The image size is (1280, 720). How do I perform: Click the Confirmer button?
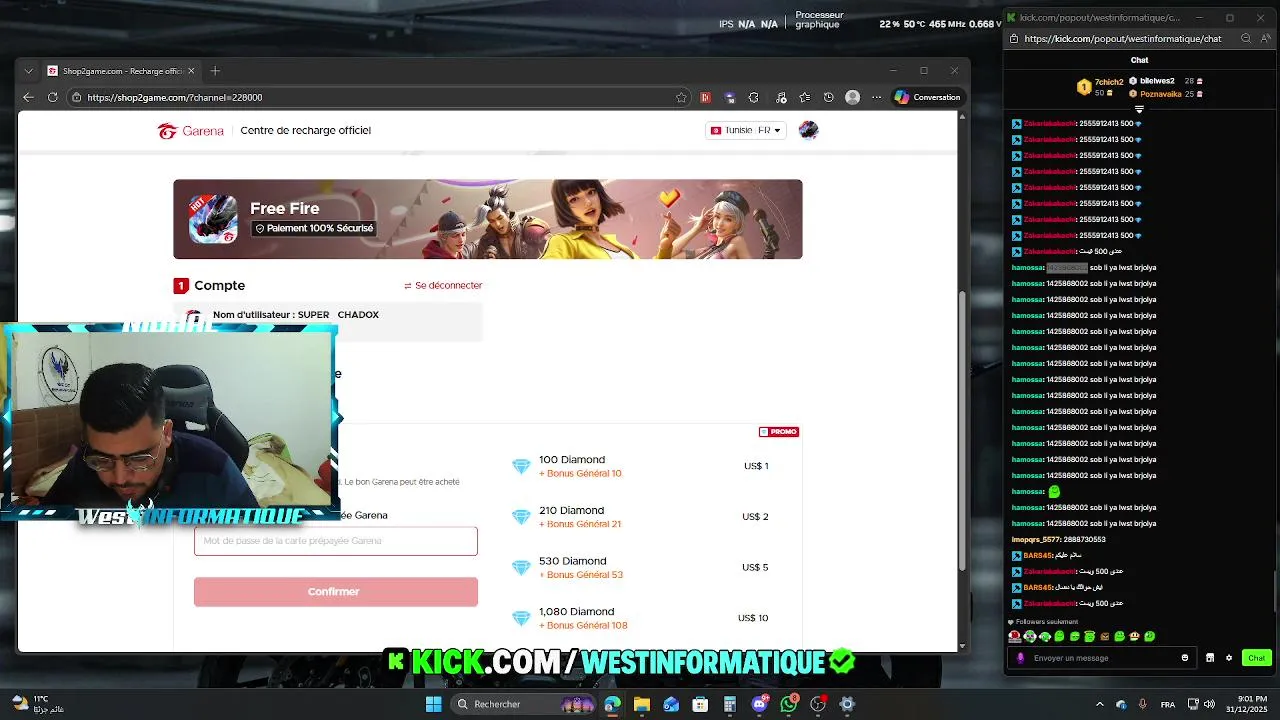(x=336, y=591)
